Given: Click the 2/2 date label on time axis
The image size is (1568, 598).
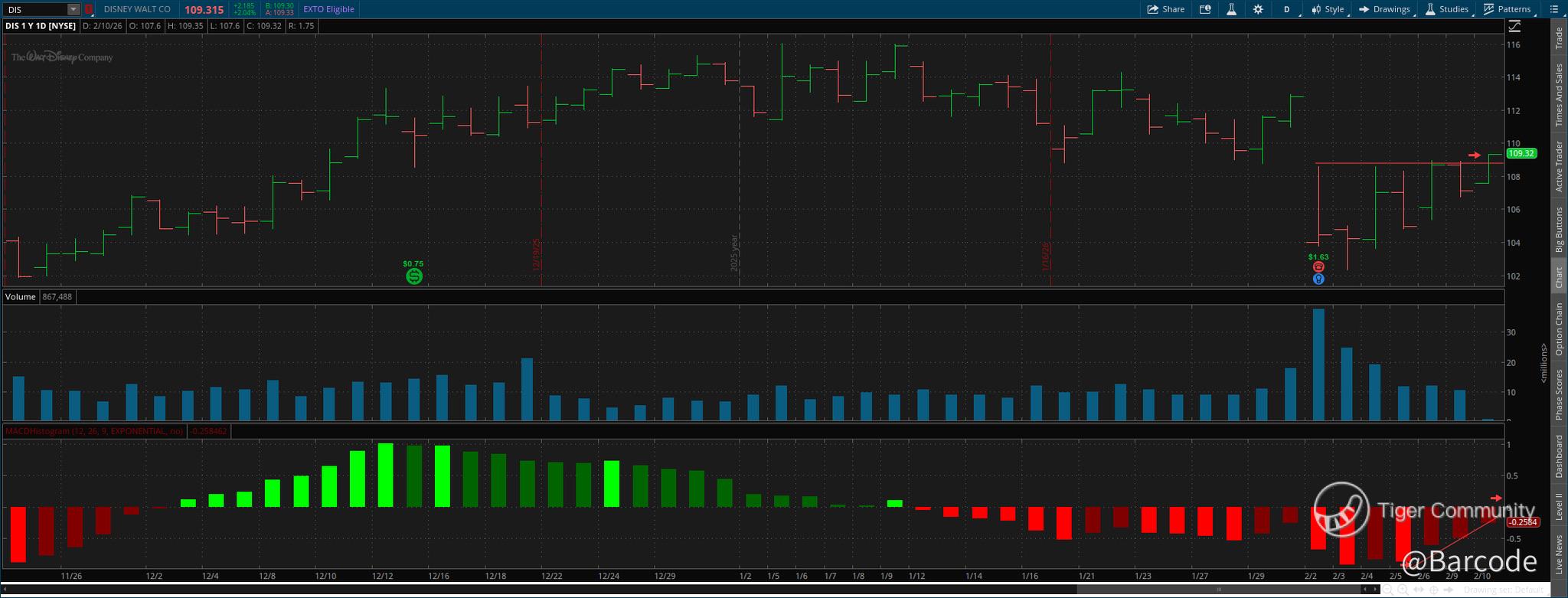Looking at the screenshot, I should (x=1311, y=577).
